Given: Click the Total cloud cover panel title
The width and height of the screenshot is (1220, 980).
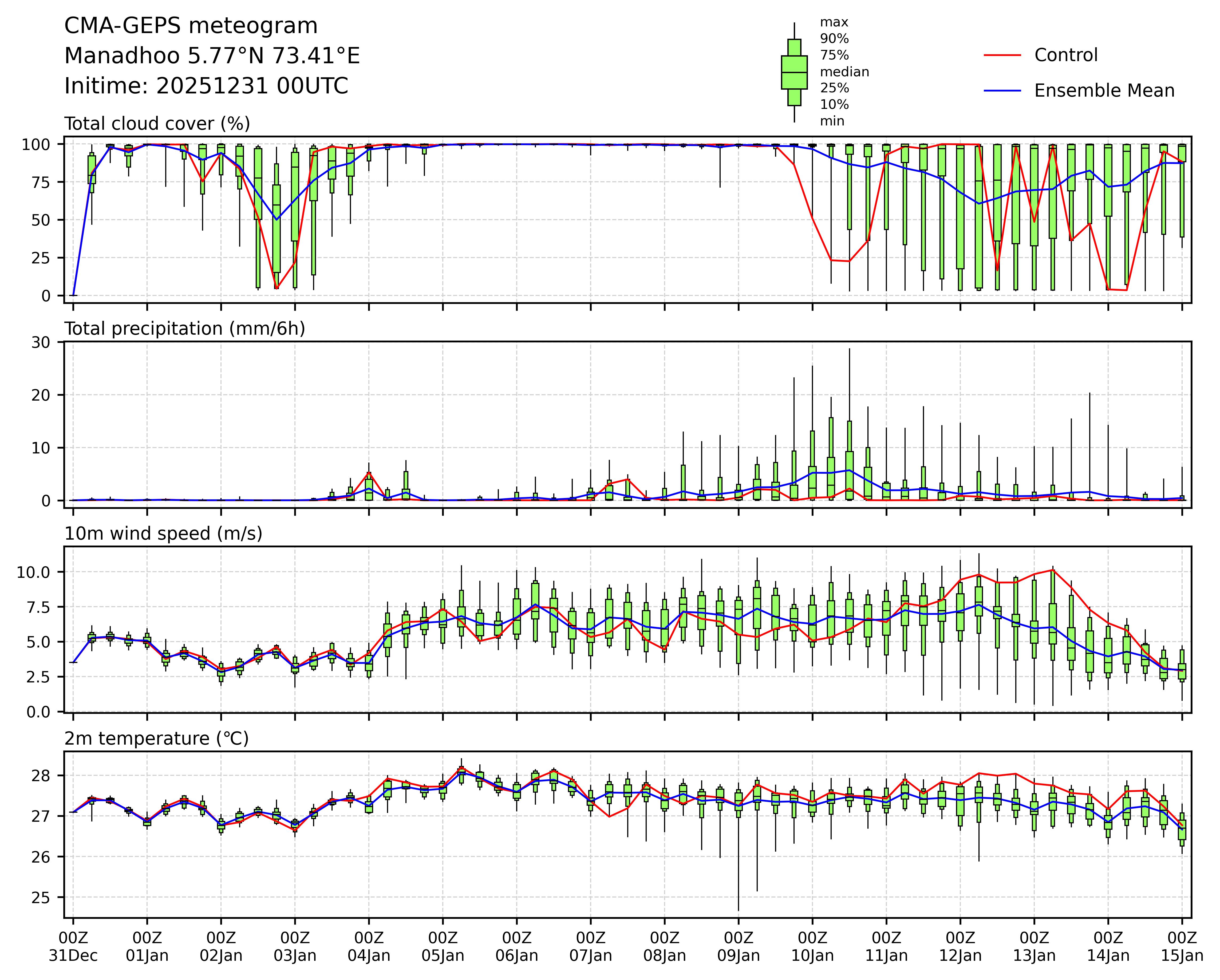Looking at the screenshot, I should click(x=157, y=123).
